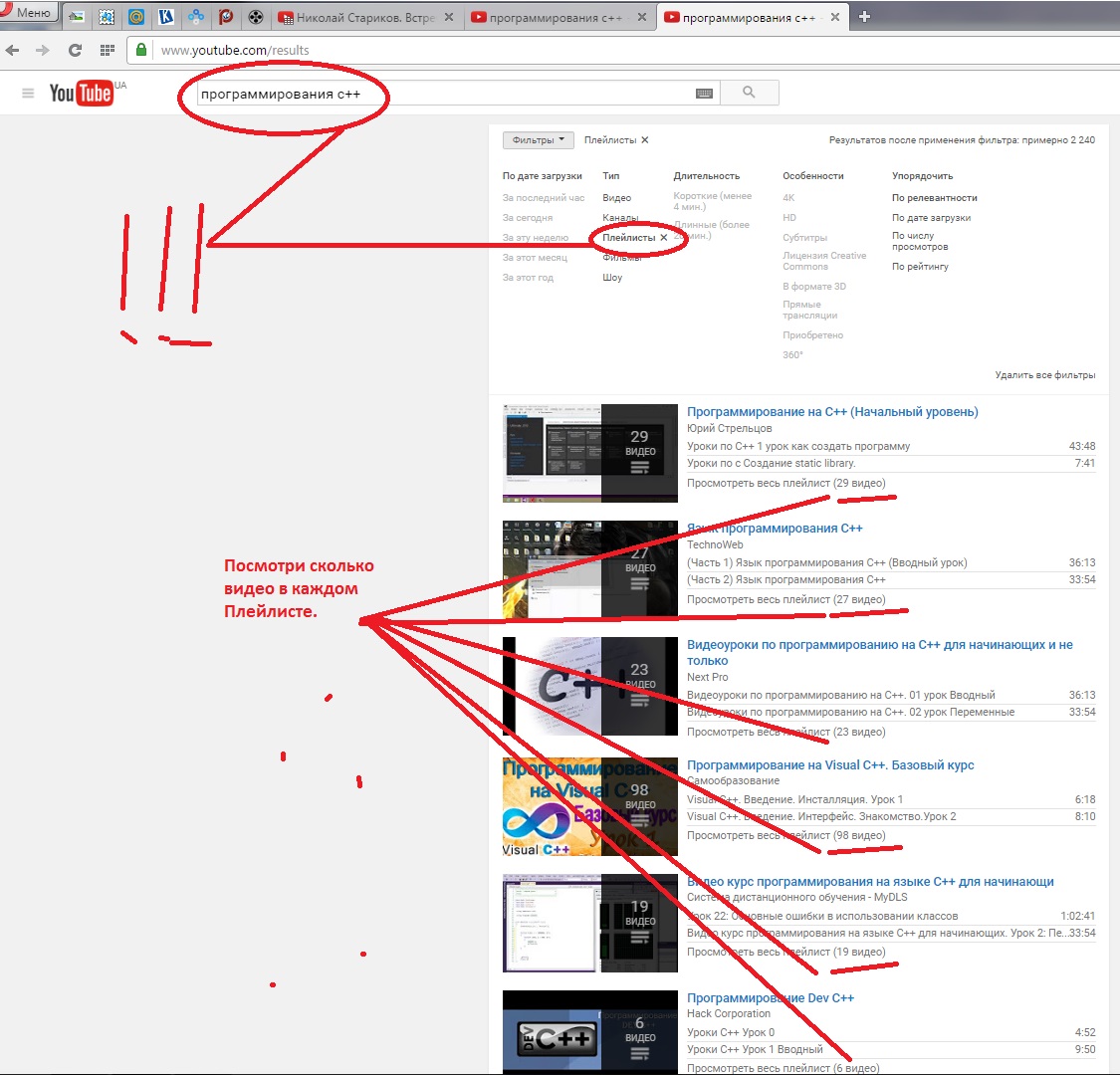Open Программирование на Visual C++ Базовый курс
The width and height of the screenshot is (1120, 1075).
click(830, 765)
